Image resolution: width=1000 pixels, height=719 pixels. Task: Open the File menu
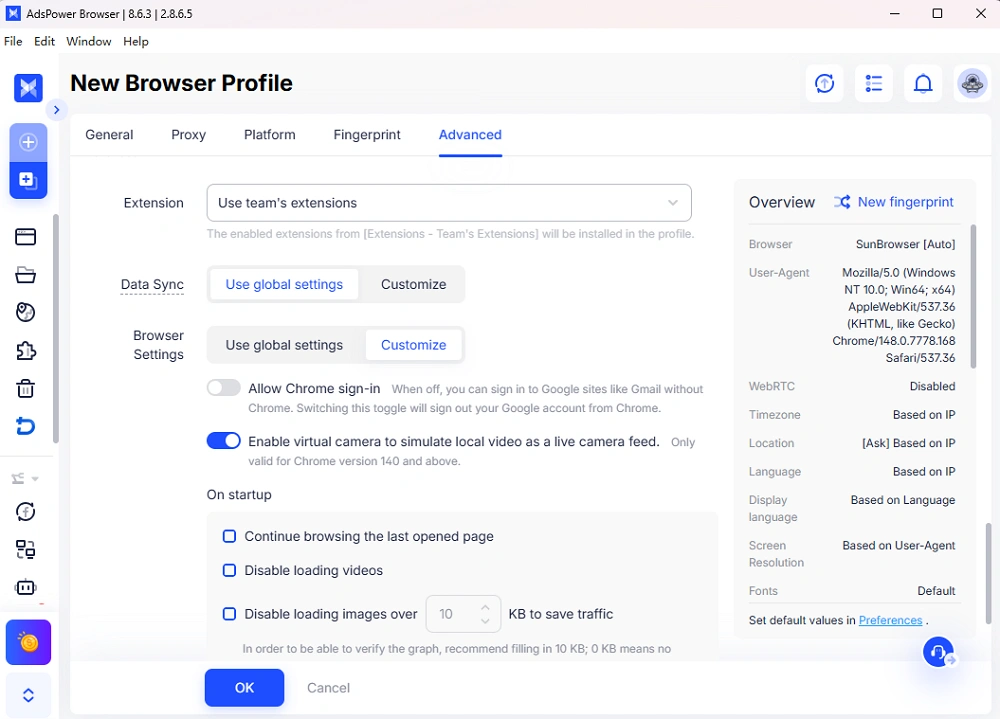coord(13,41)
